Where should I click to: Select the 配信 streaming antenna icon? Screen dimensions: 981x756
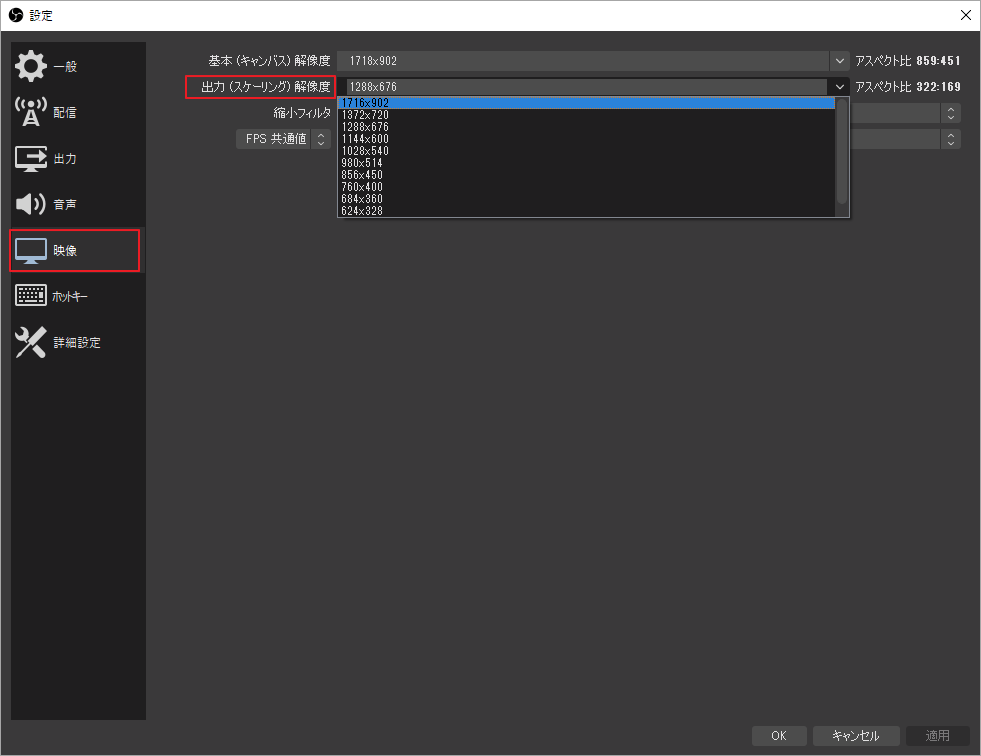tap(31, 112)
